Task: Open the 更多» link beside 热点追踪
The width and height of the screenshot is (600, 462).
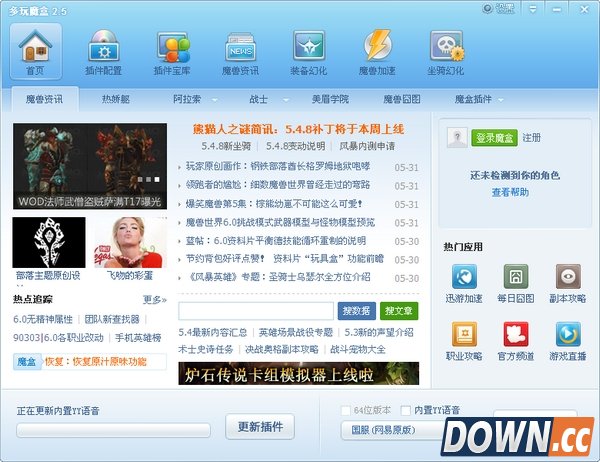Action: pos(155,299)
